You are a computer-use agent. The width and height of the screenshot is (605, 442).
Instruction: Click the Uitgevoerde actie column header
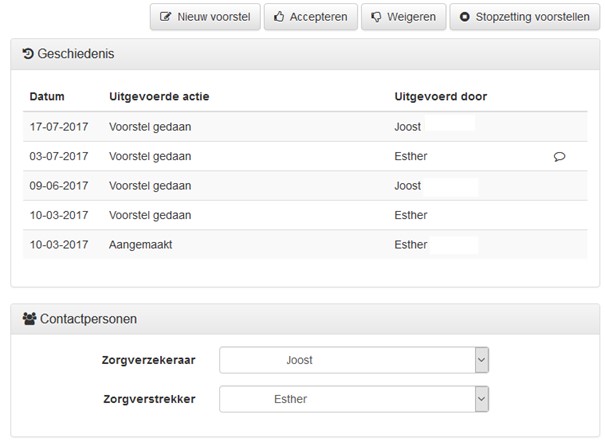159,96
